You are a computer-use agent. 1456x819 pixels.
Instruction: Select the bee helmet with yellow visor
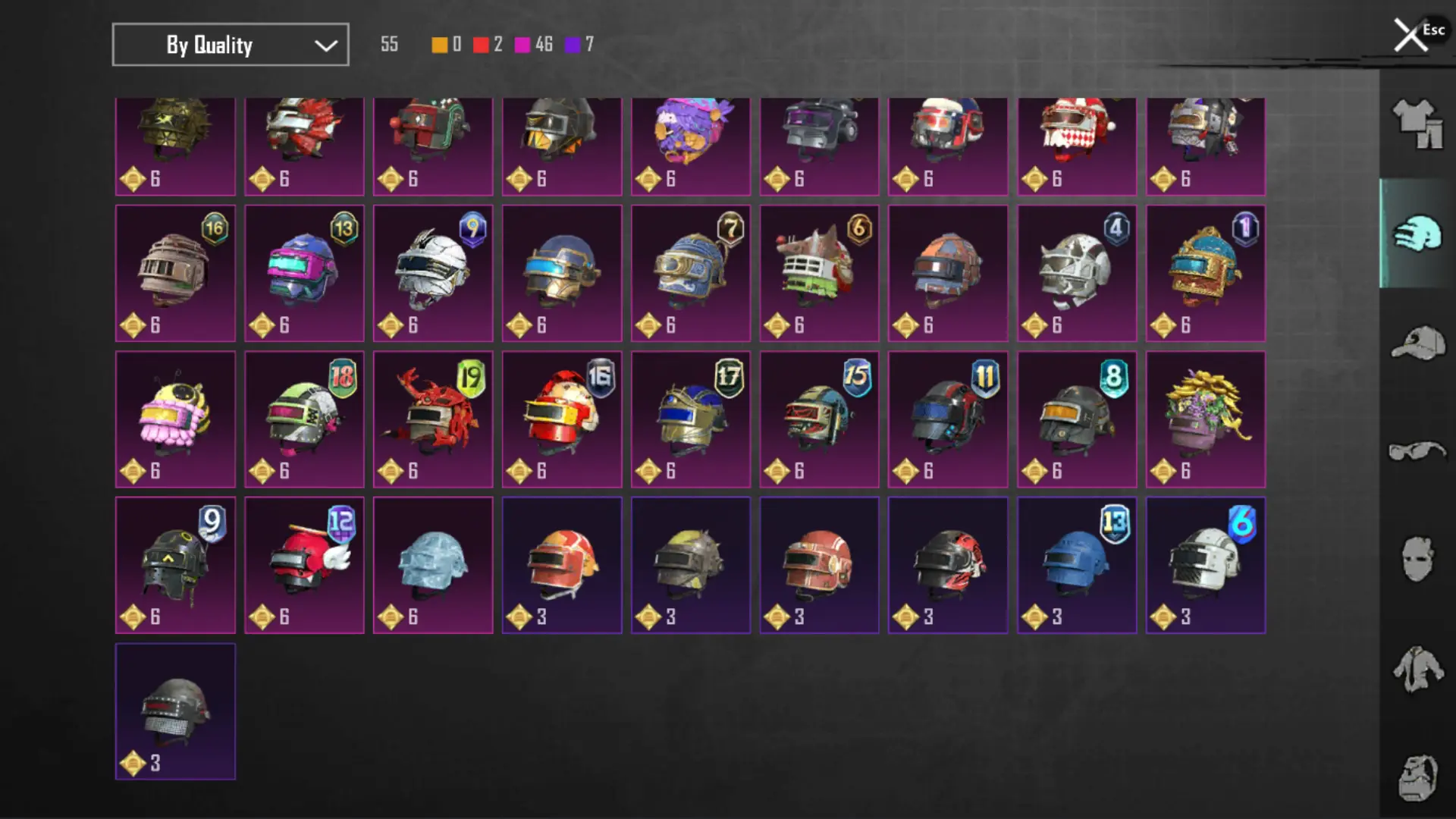175,419
